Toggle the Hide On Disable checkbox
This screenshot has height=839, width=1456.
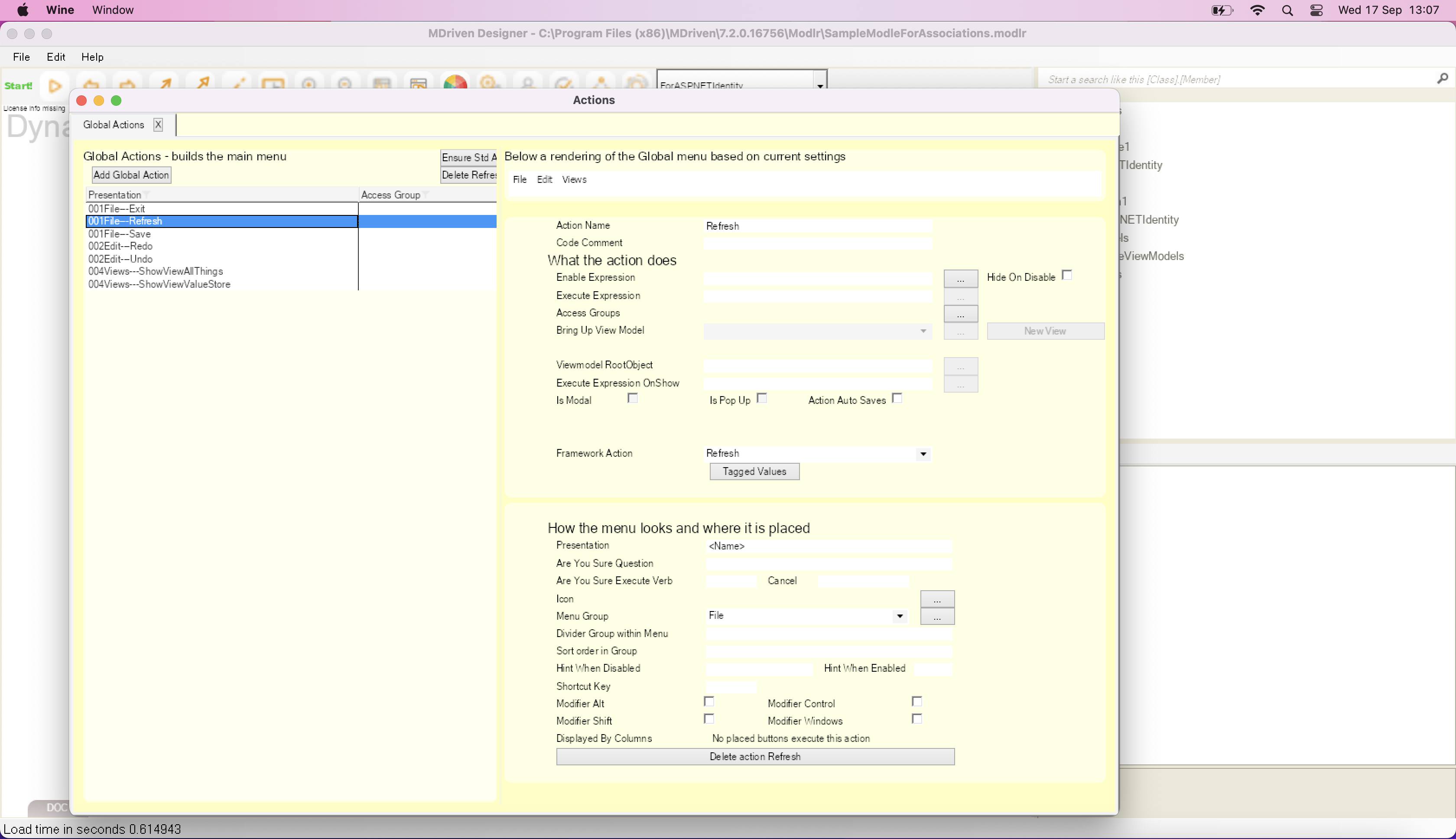(1066, 276)
